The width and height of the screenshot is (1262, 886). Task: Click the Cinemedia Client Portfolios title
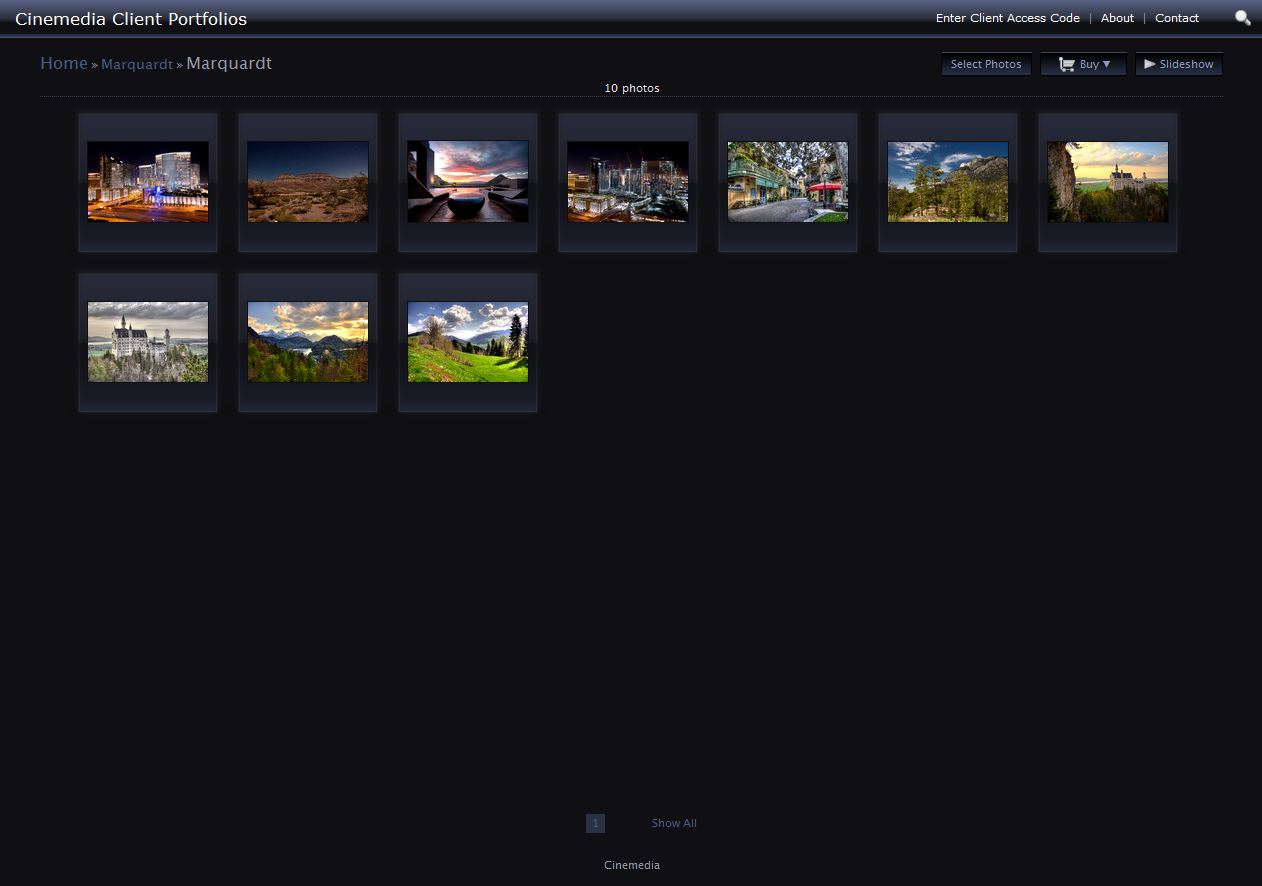[131, 19]
